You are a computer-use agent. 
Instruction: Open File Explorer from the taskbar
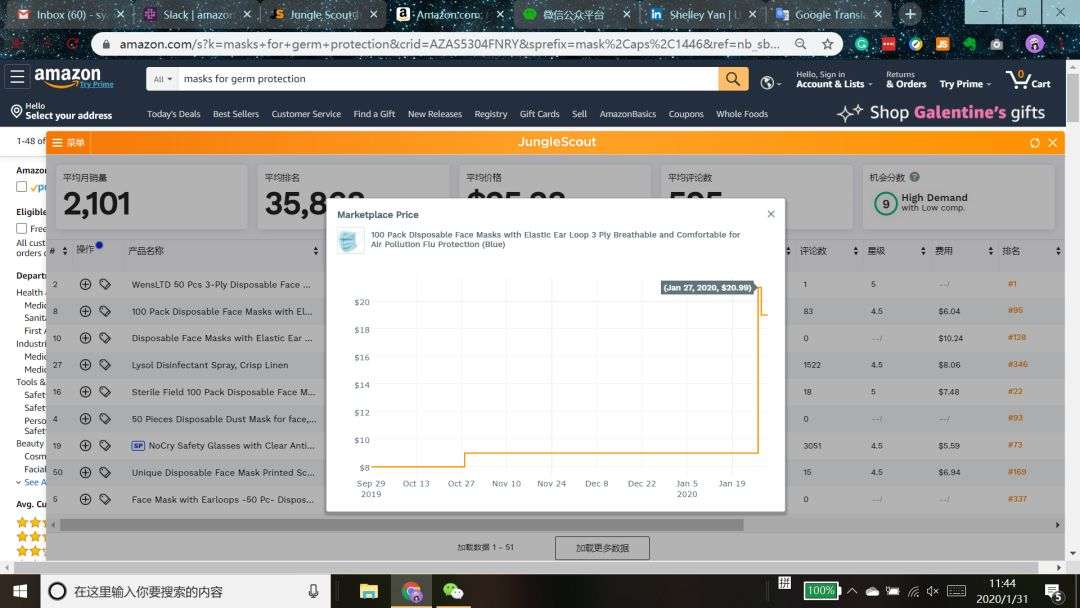point(368,591)
